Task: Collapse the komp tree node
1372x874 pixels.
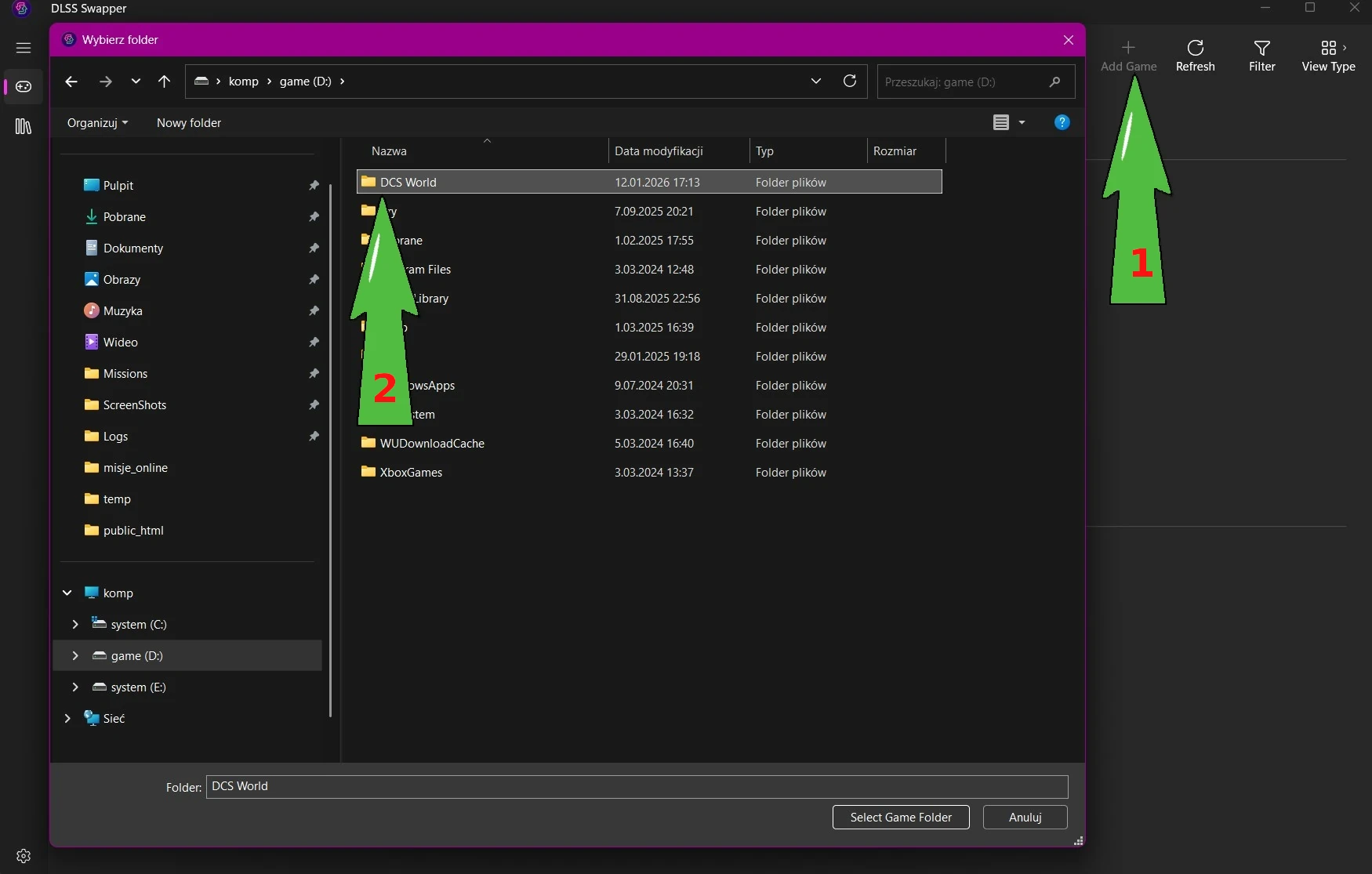Action: pyautogui.click(x=67, y=593)
